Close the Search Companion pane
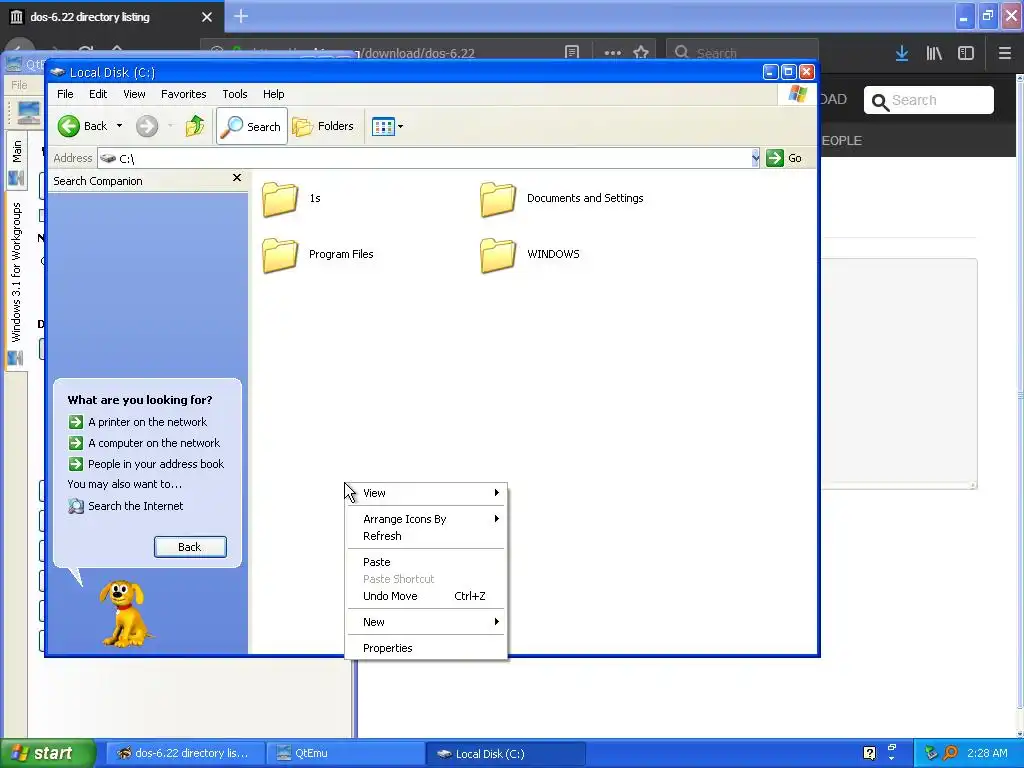Screen dimensions: 1024x768 point(237,178)
